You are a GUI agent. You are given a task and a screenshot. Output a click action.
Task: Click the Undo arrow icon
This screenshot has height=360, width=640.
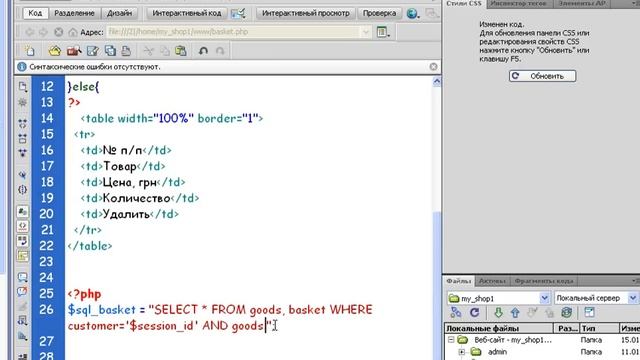tap(203, 51)
